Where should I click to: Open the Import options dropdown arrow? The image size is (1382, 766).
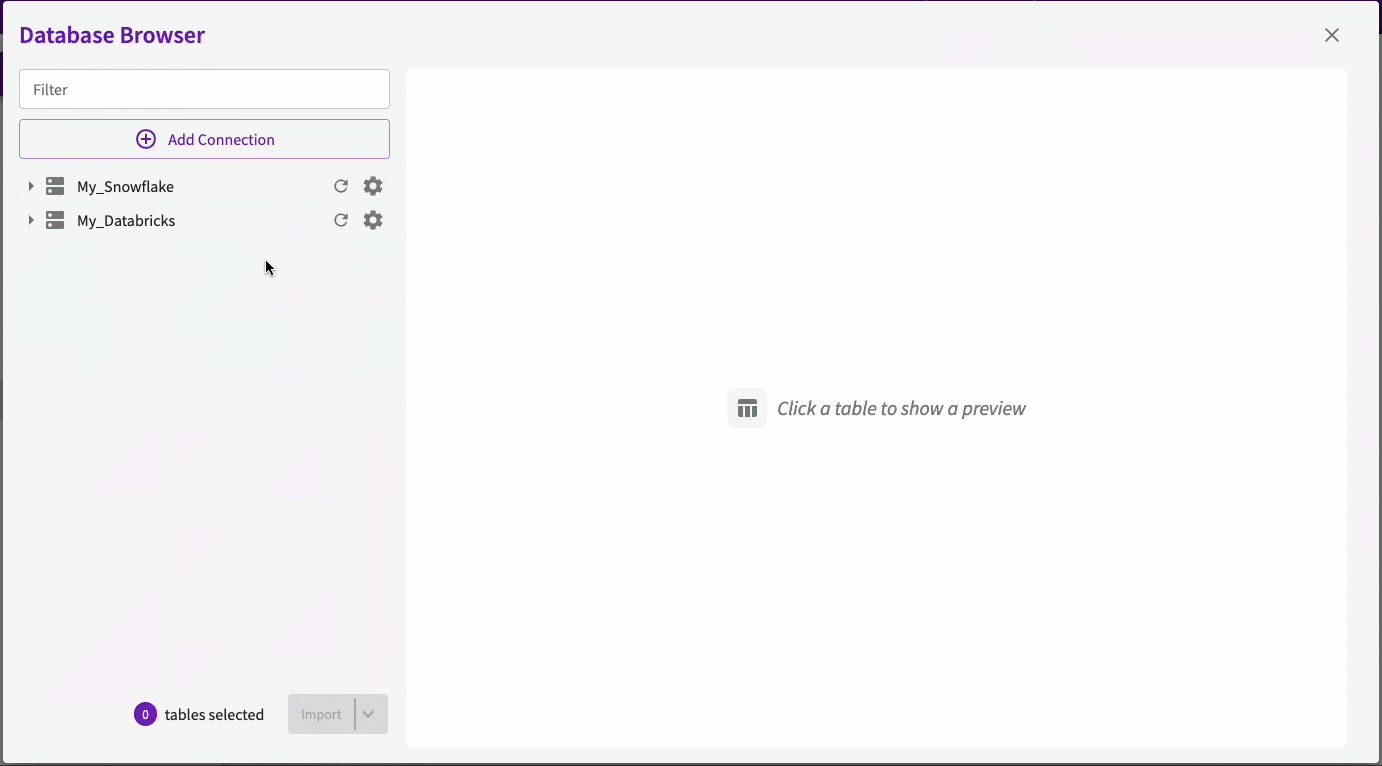(x=370, y=714)
